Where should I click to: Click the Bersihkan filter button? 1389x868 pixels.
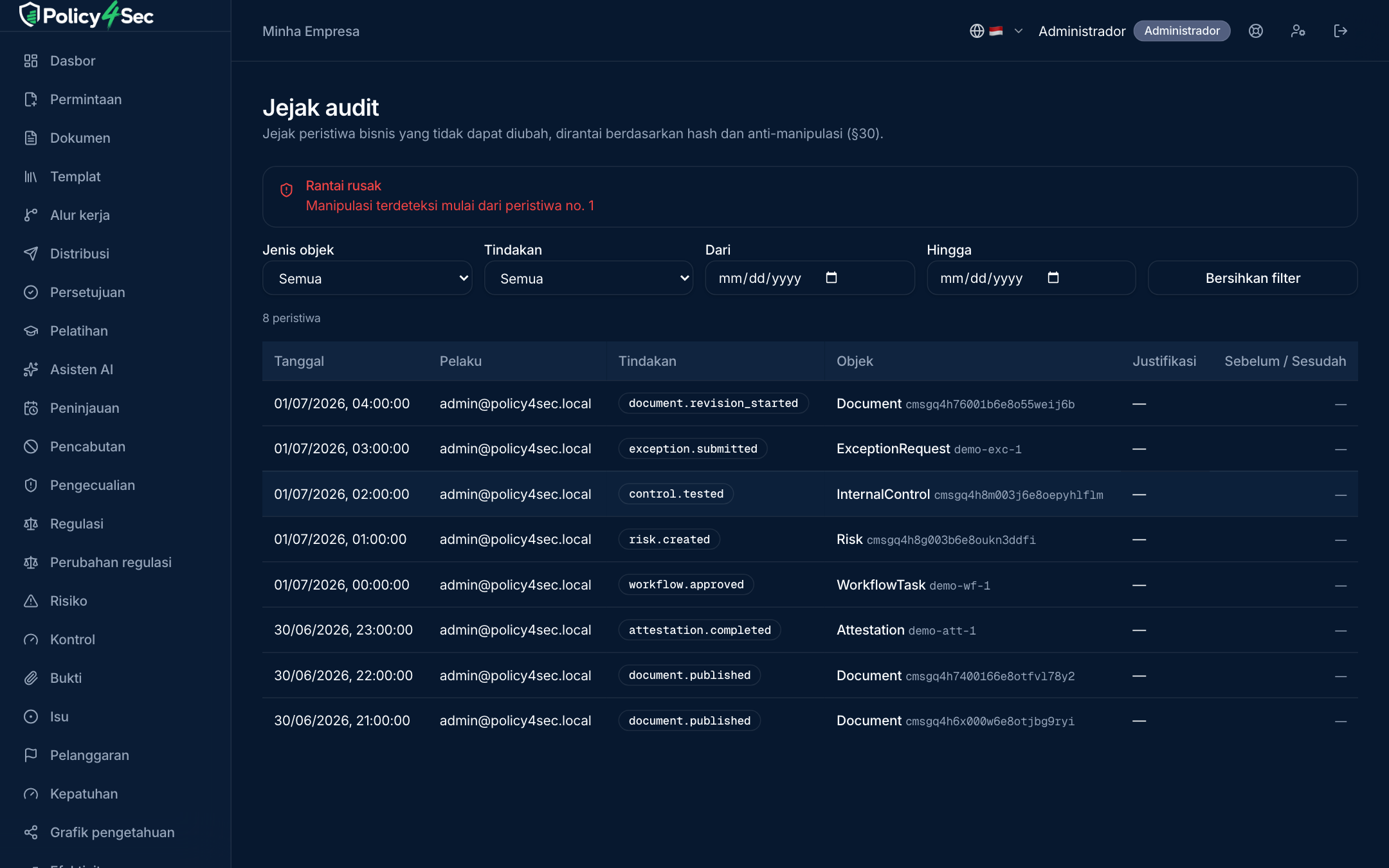point(1253,278)
